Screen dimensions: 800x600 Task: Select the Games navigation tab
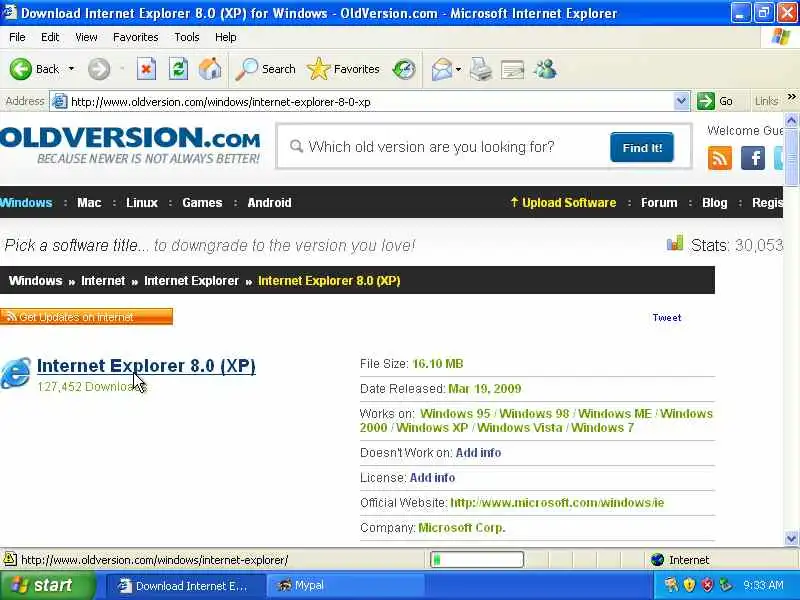click(x=202, y=203)
